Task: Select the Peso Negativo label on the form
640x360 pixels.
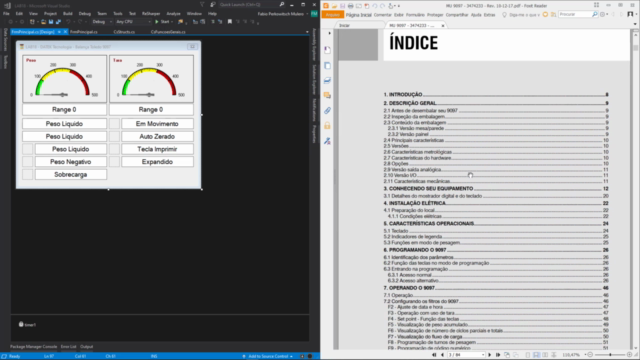Action: click(x=71, y=162)
